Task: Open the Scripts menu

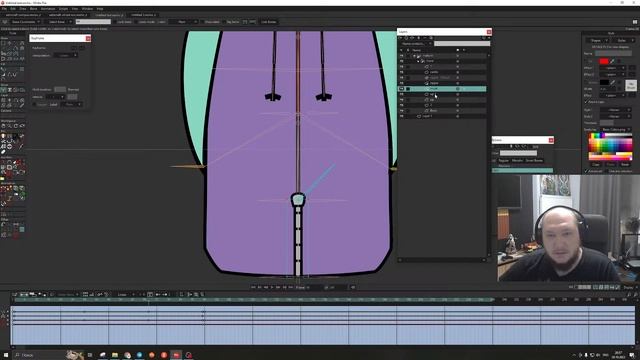Action: 64,9
